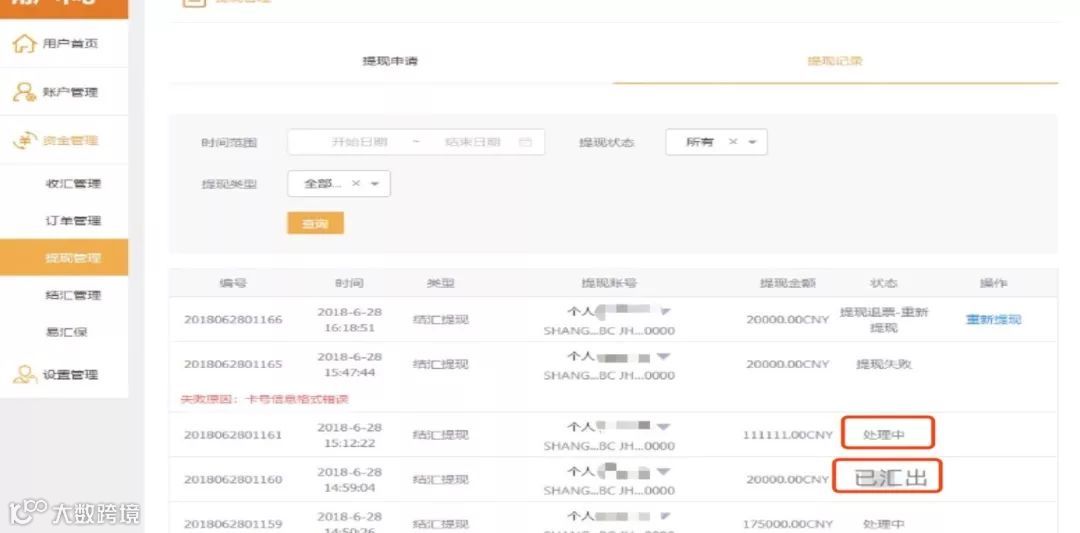Go to 易汇保 submenu item

coord(66,333)
